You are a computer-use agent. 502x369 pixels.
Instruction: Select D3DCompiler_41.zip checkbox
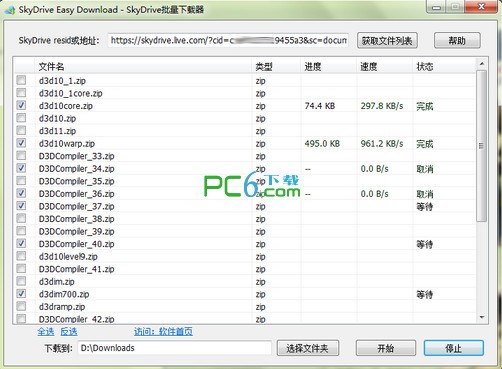pos(21,268)
